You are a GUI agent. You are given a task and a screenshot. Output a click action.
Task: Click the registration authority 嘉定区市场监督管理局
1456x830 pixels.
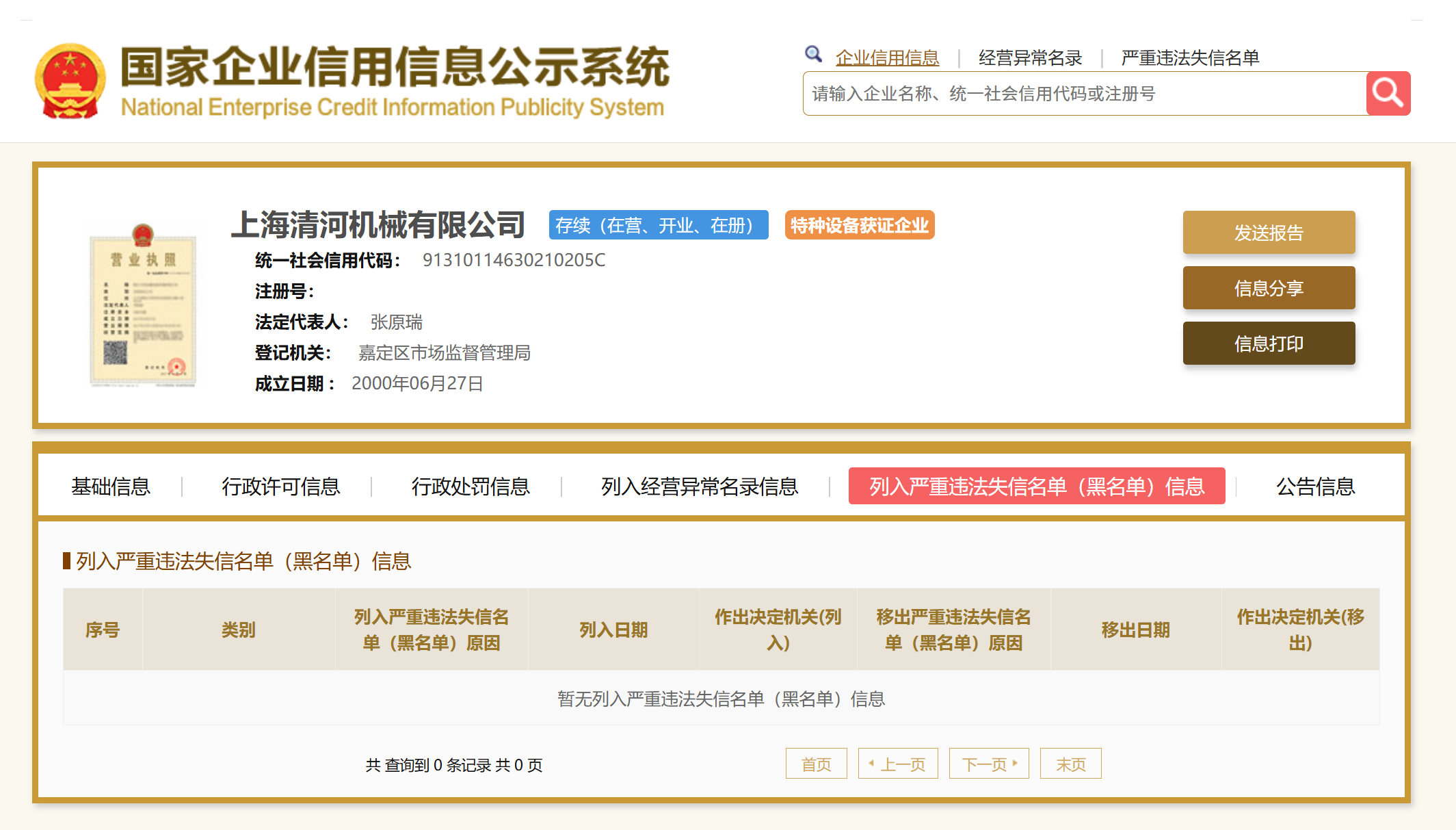pyautogui.click(x=445, y=353)
